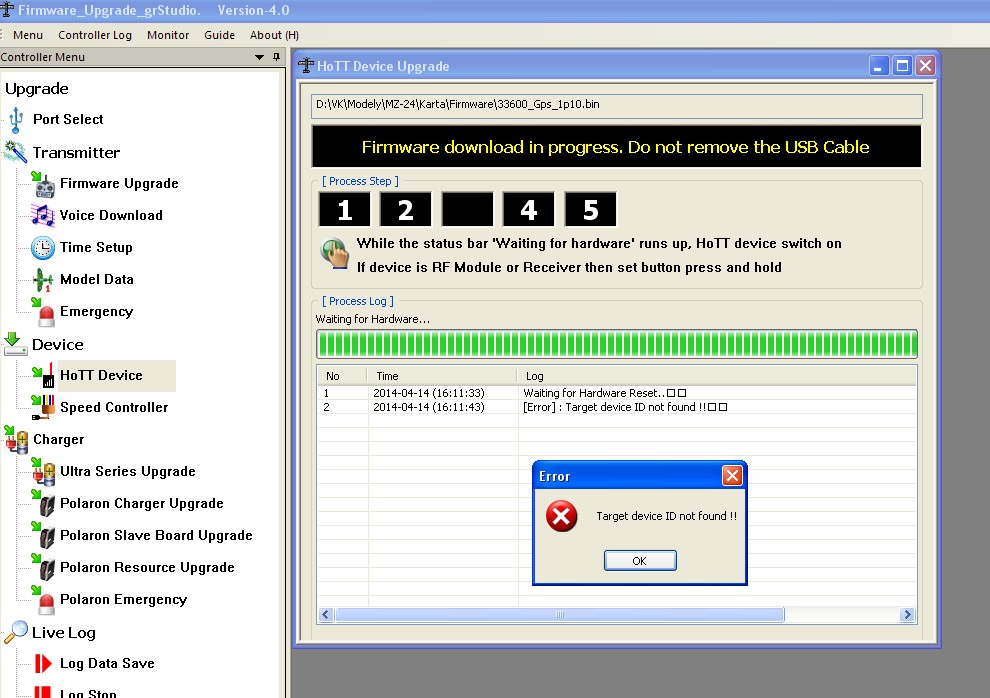
Task: Select HoTT Device tree item
Action: [101, 376]
